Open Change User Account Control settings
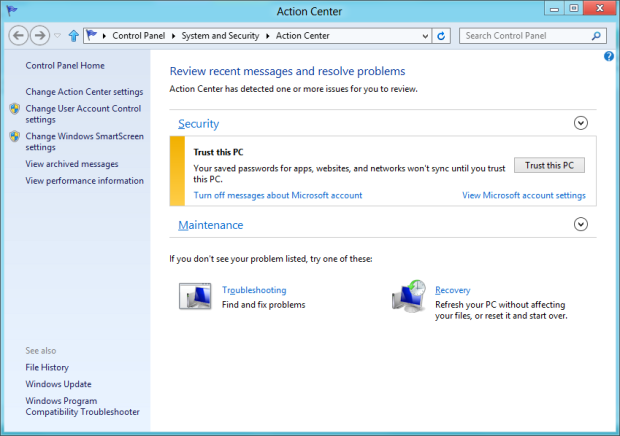The width and height of the screenshot is (620, 436). tap(83, 114)
